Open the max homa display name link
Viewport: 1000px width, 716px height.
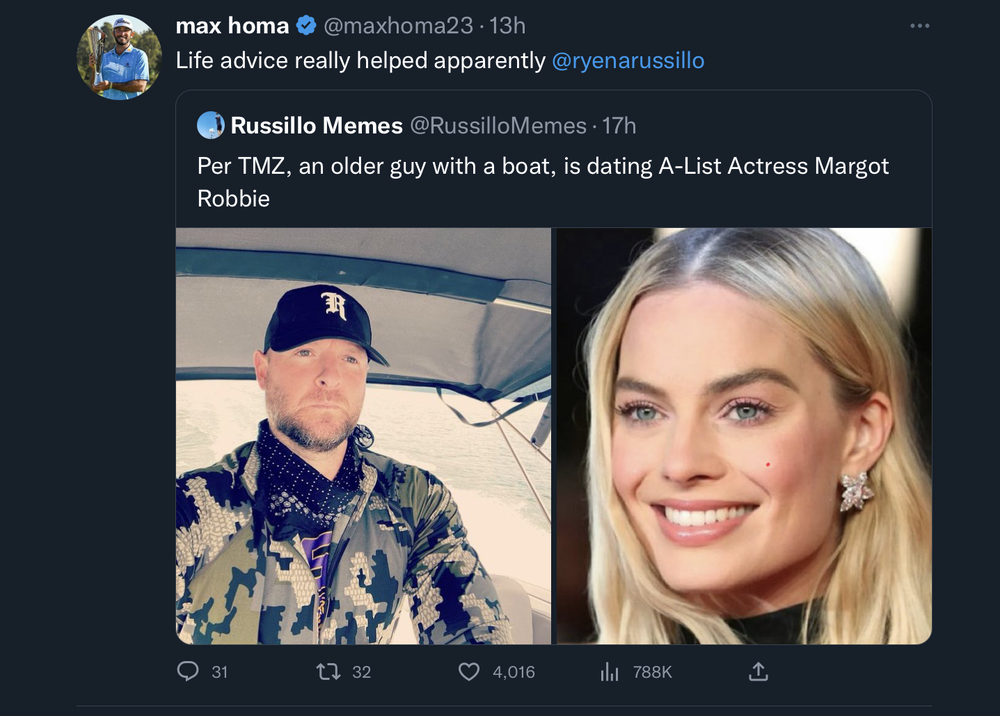pos(232,26)
